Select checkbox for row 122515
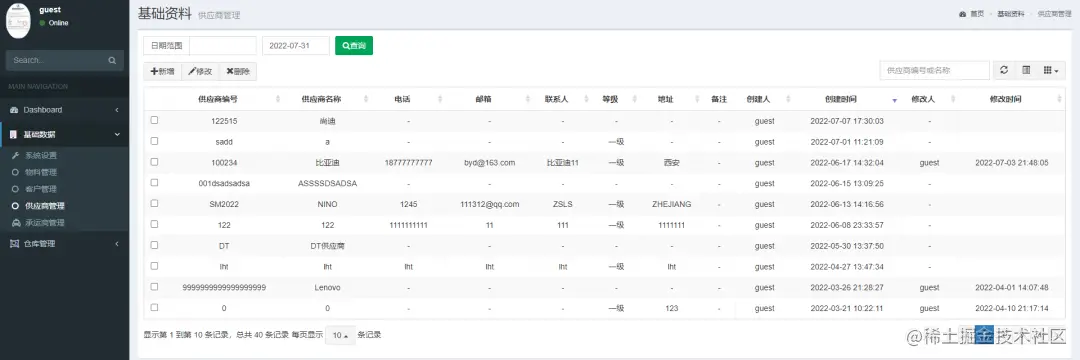 pyautogui.click(x=154, y=120)
